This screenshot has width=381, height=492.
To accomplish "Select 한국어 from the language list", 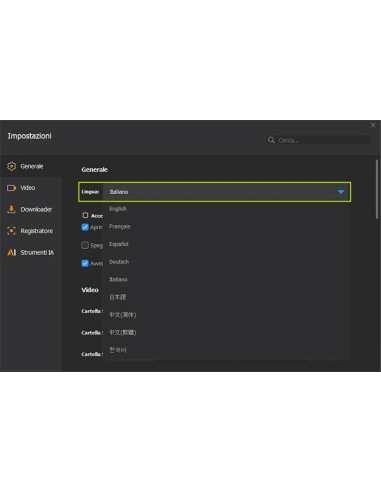I will (x=226, y=350).
